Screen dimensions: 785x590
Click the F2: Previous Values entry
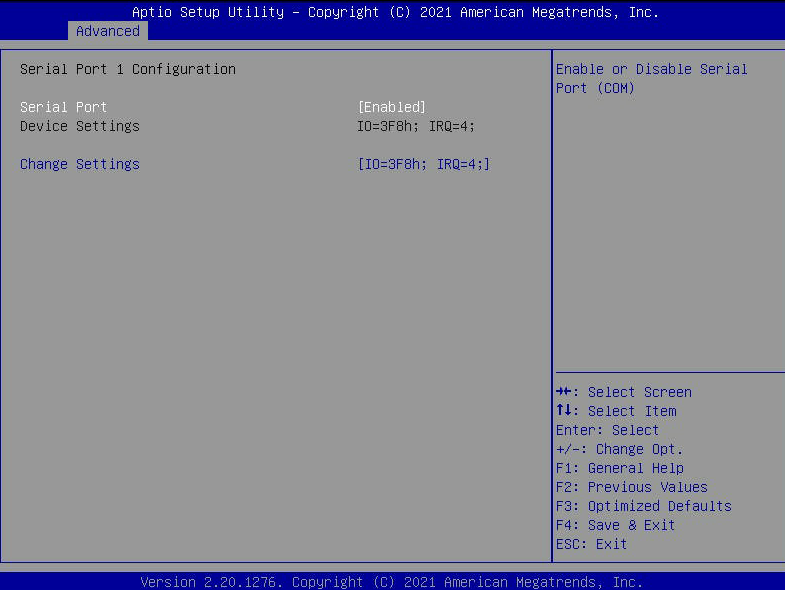(631, 487)
